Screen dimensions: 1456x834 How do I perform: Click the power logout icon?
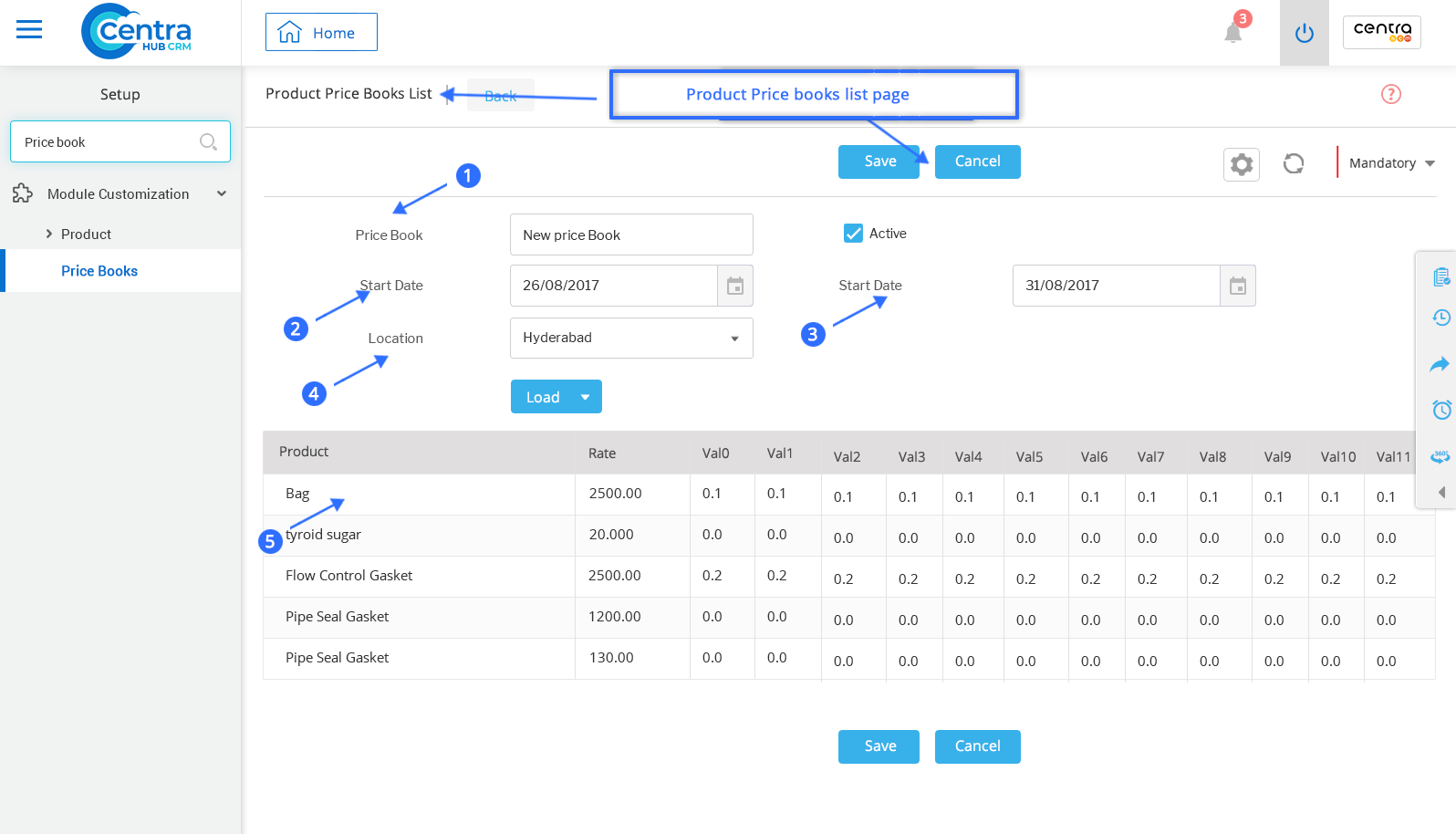pos(1305,33)
